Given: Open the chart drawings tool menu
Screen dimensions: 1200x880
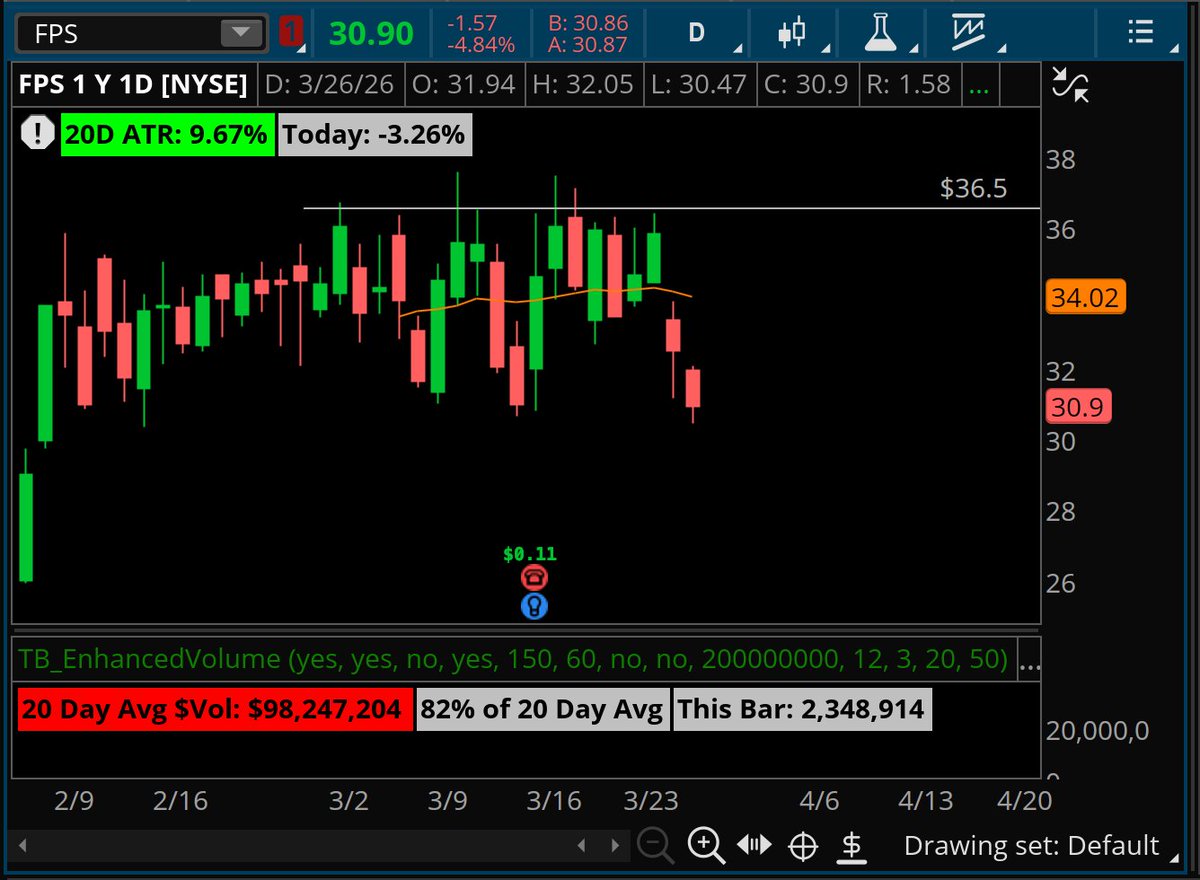Looking at the screenshot, I should coord(969,33).
